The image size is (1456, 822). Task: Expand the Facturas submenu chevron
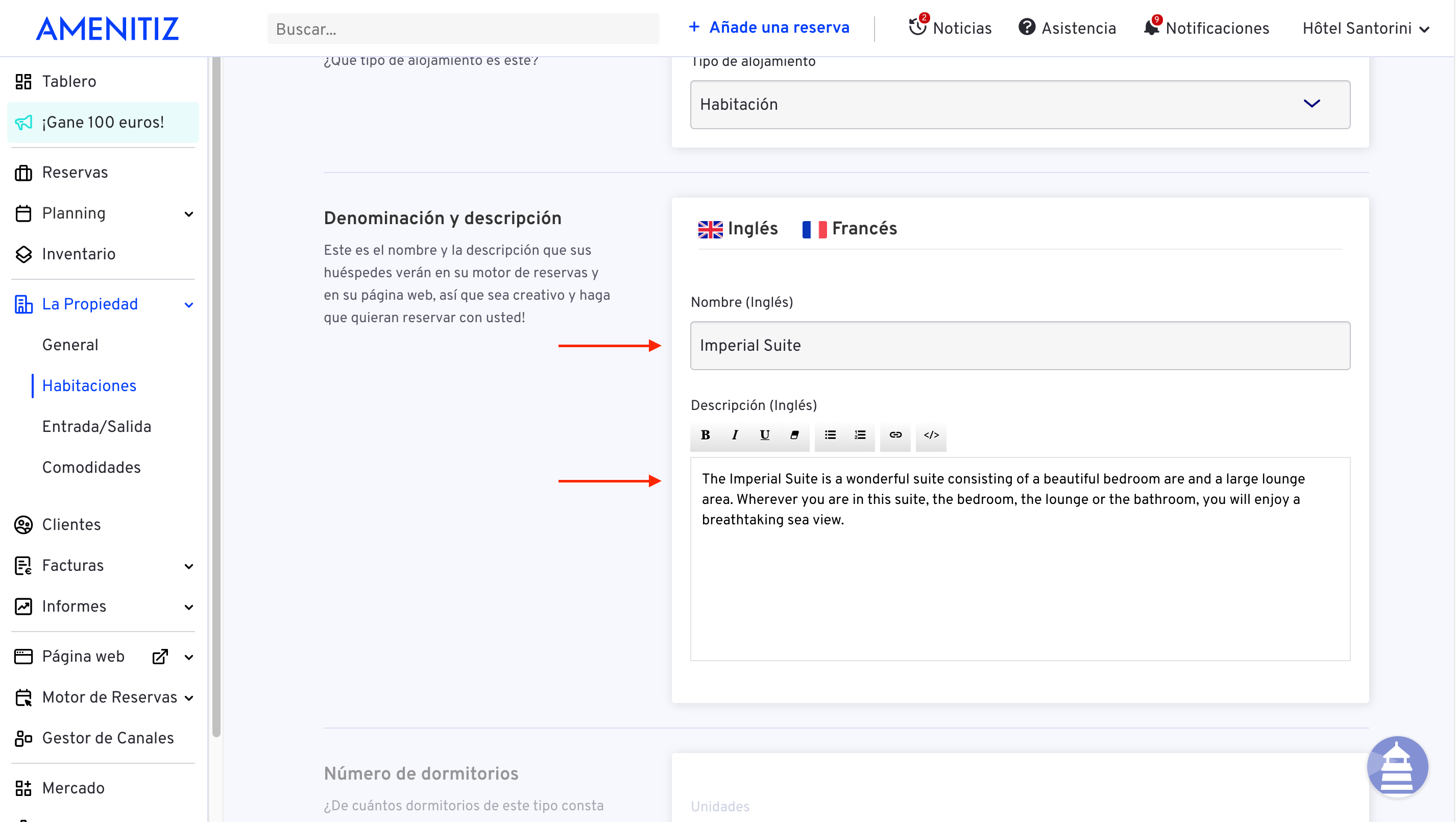click(x=189, y=567)
